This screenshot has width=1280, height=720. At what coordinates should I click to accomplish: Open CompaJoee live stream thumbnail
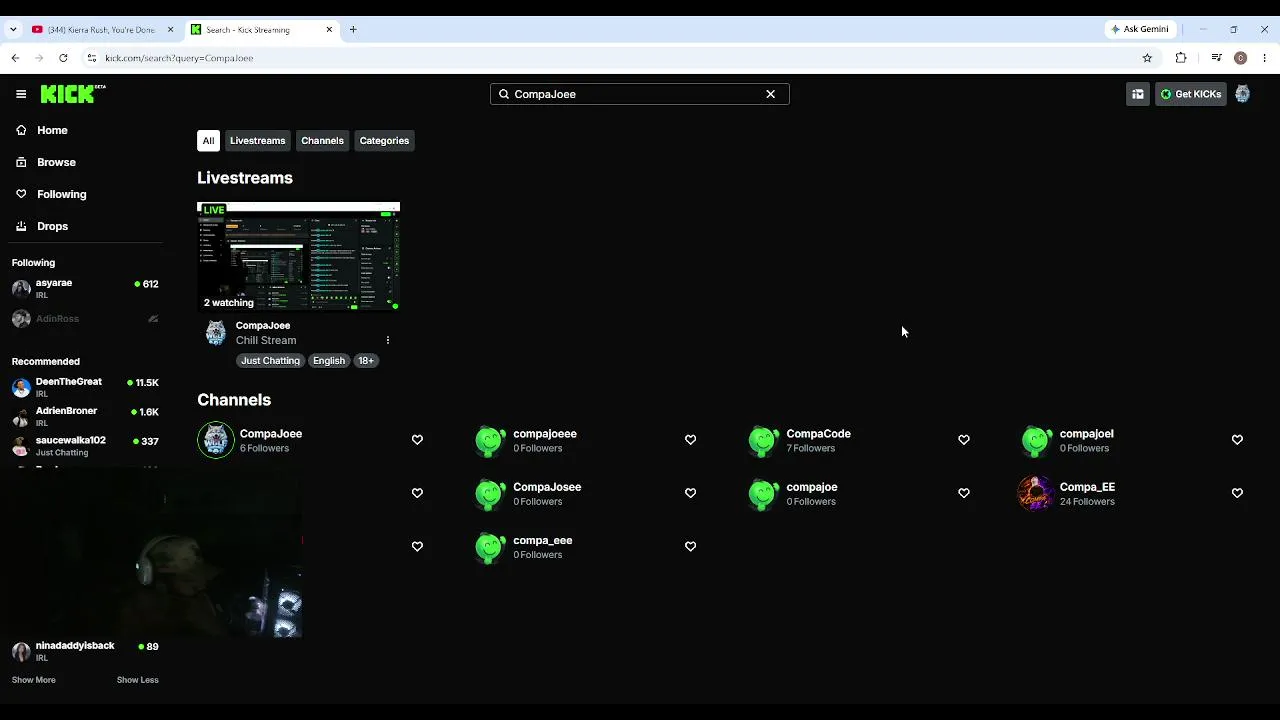coord(298,256)
